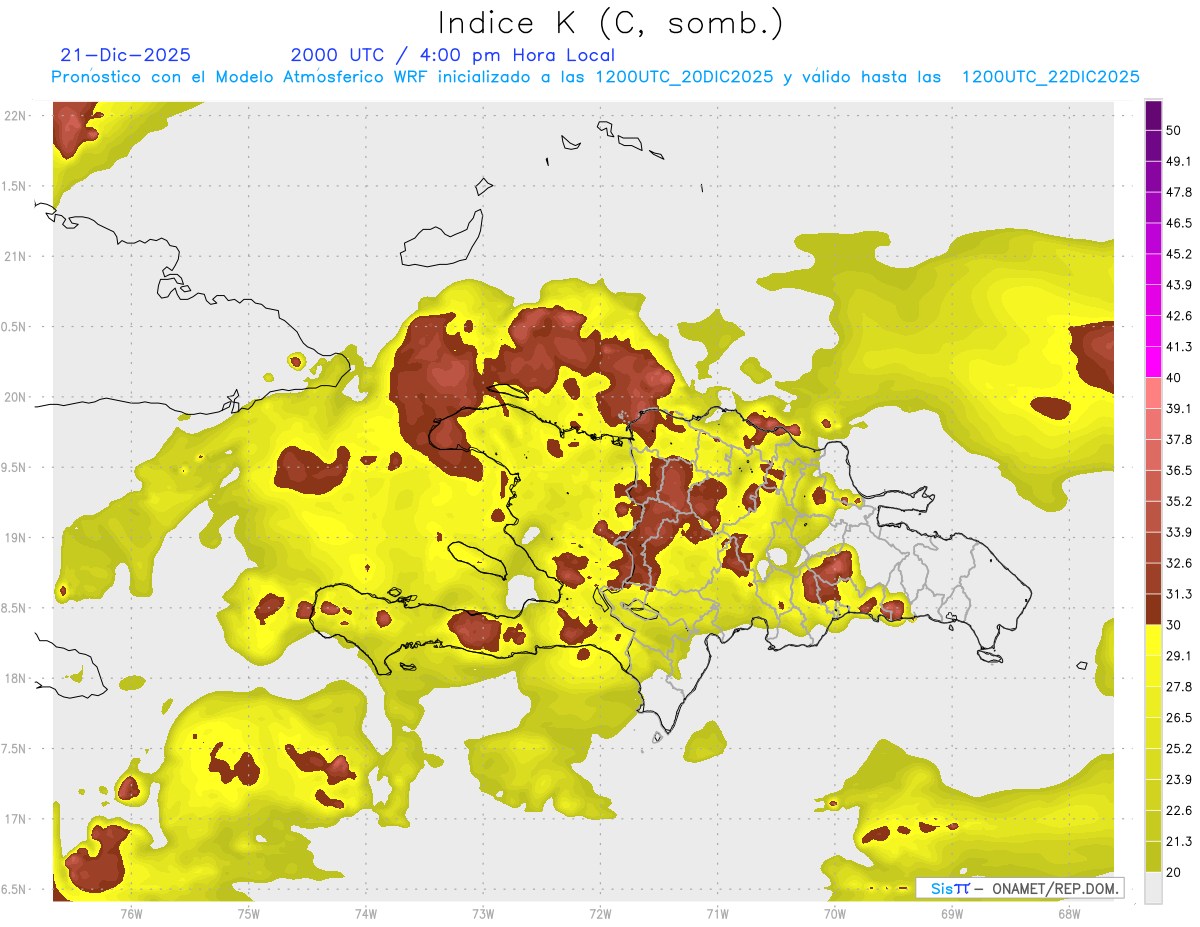
Task: Click the latitude label "21N"
Action: (16, 256)
